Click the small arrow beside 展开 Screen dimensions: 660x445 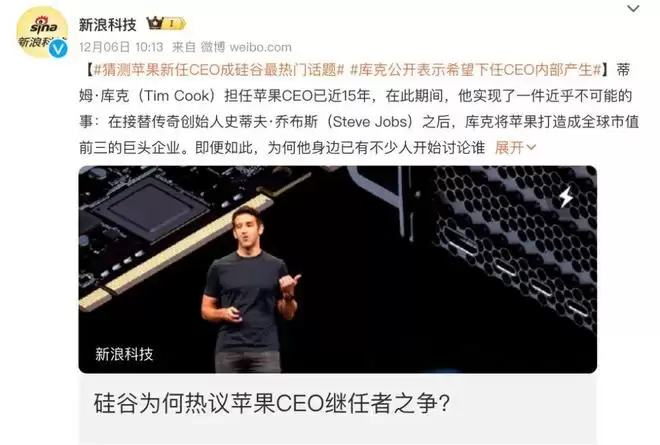(531, 148)
